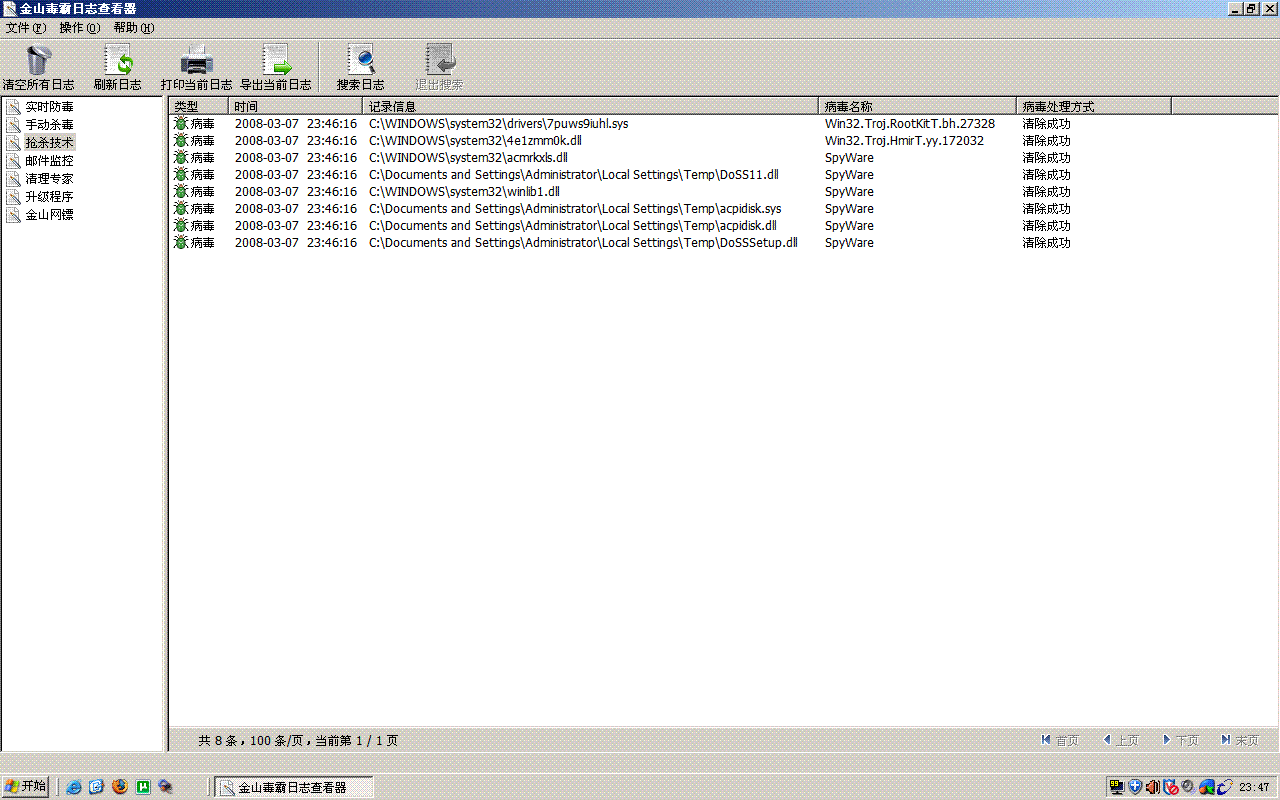Export current log using 导出当前日志 icon
The height and width of the screenshot is (800, 1280).
pos(276,61)
